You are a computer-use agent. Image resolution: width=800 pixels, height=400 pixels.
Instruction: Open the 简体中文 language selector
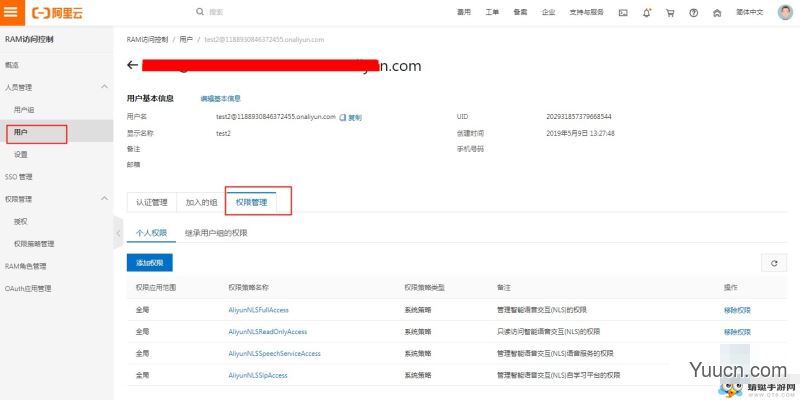(749, 13)
